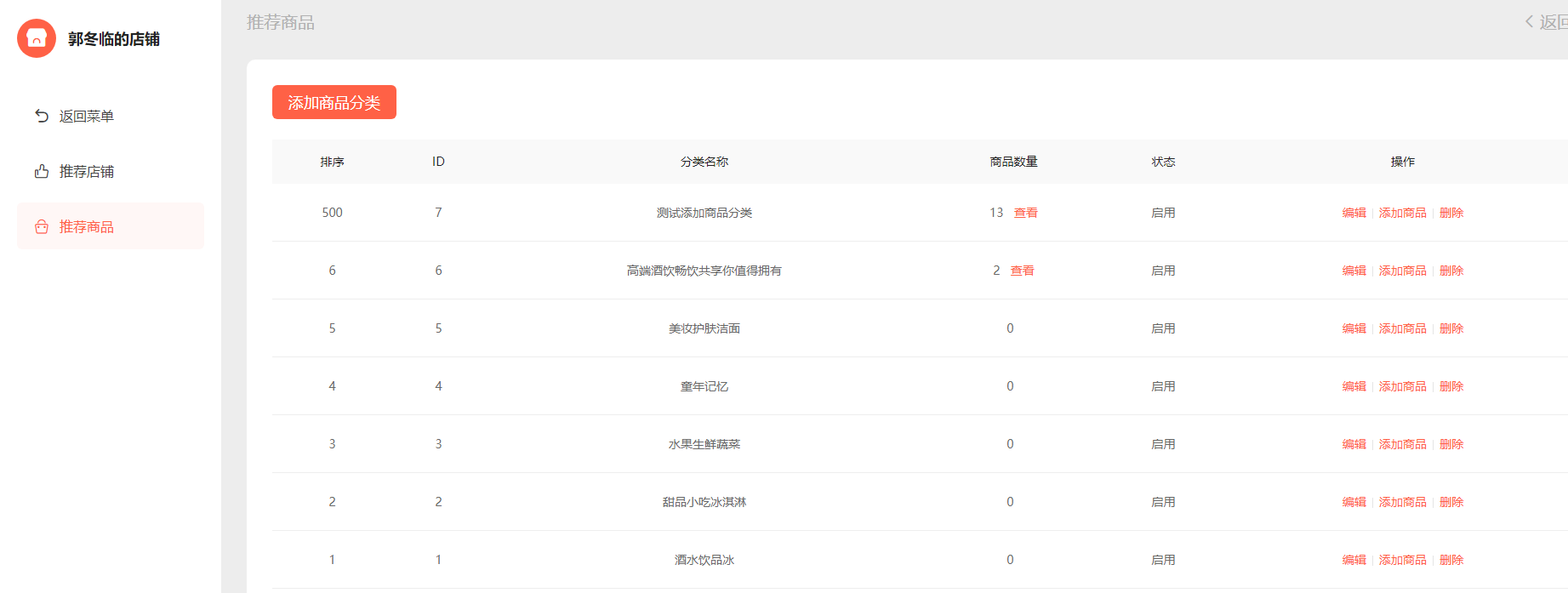Click category name 测试添加商品分类

704,213
